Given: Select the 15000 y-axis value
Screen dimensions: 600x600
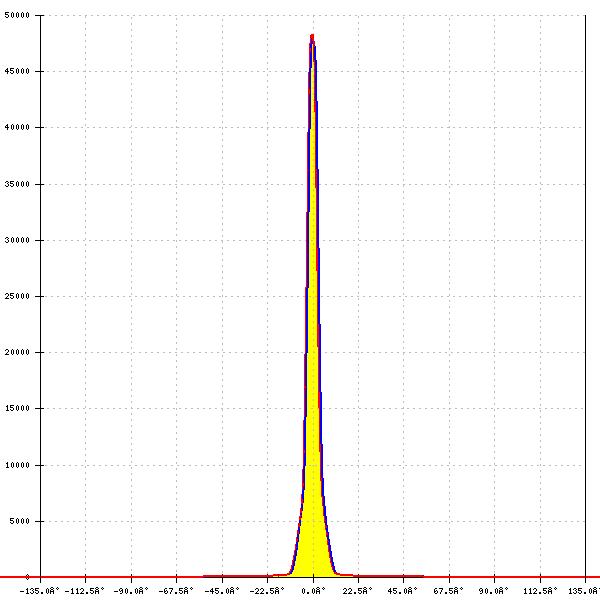Looking at the screenshot, I should [17, 408].
